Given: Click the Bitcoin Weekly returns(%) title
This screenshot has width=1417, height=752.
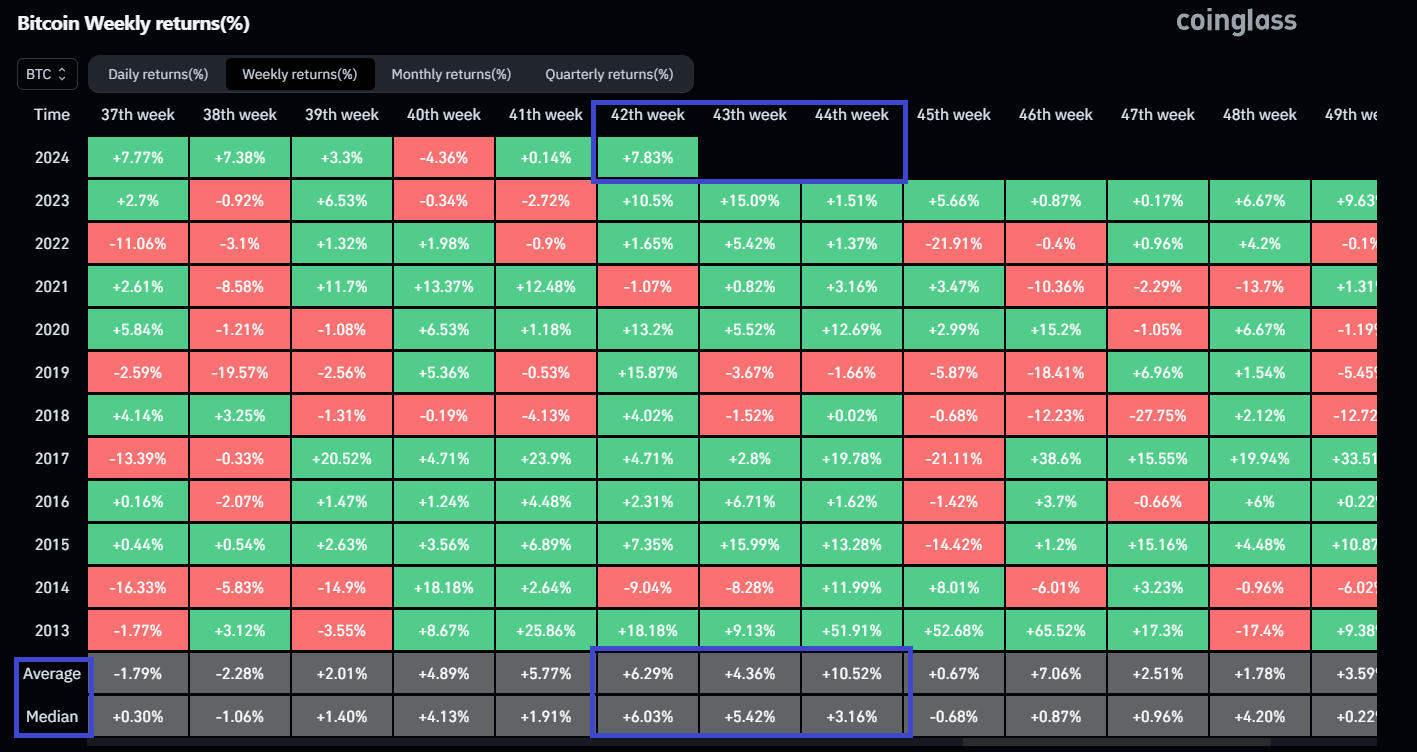Looking at the screenshot, I should [133, 23].
